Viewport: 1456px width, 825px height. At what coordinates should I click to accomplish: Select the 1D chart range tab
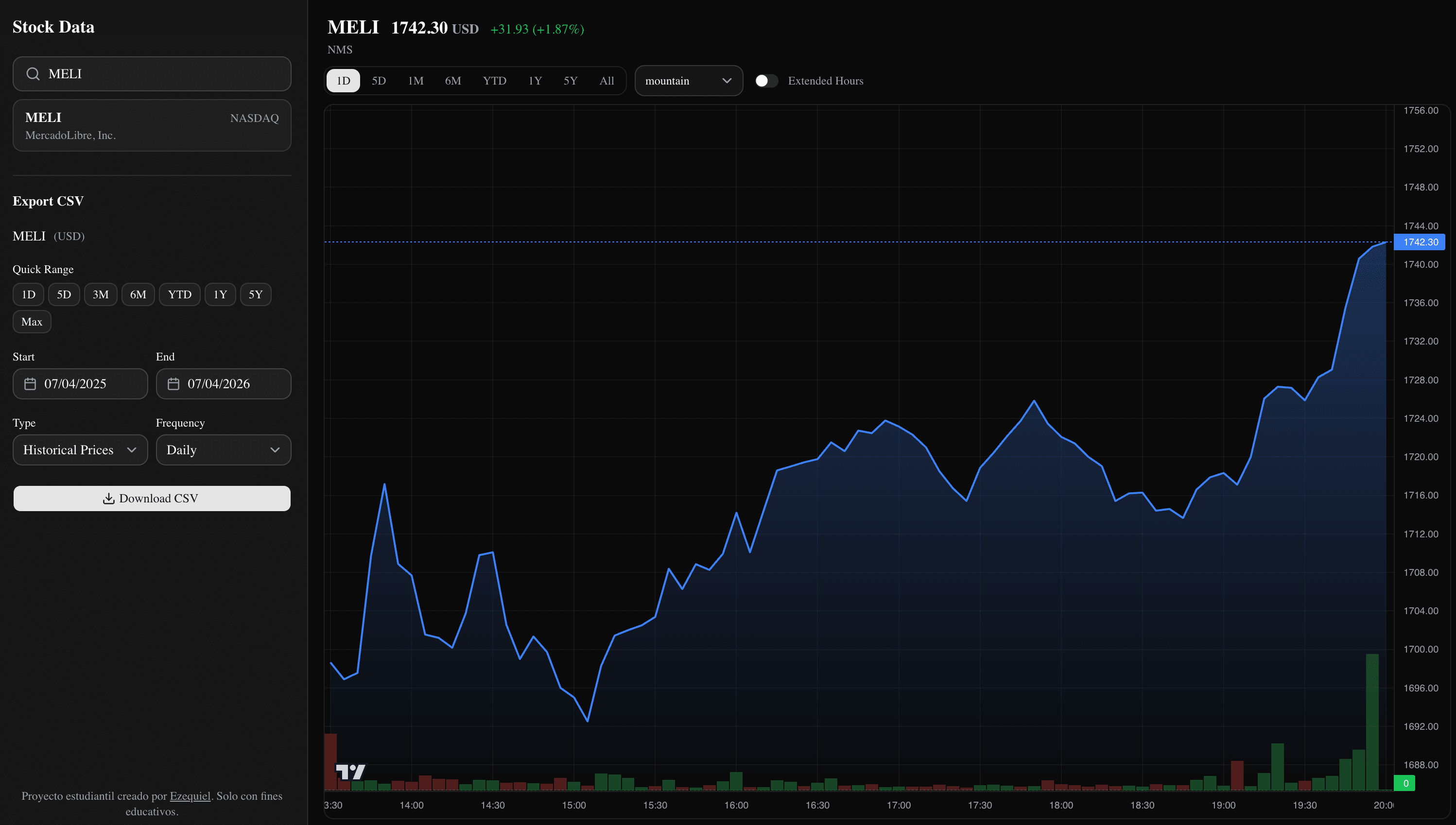[344, 81]
